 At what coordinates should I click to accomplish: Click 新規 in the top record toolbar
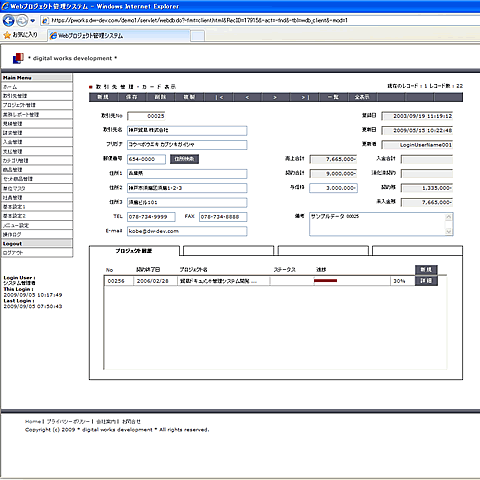pos(103,97)
